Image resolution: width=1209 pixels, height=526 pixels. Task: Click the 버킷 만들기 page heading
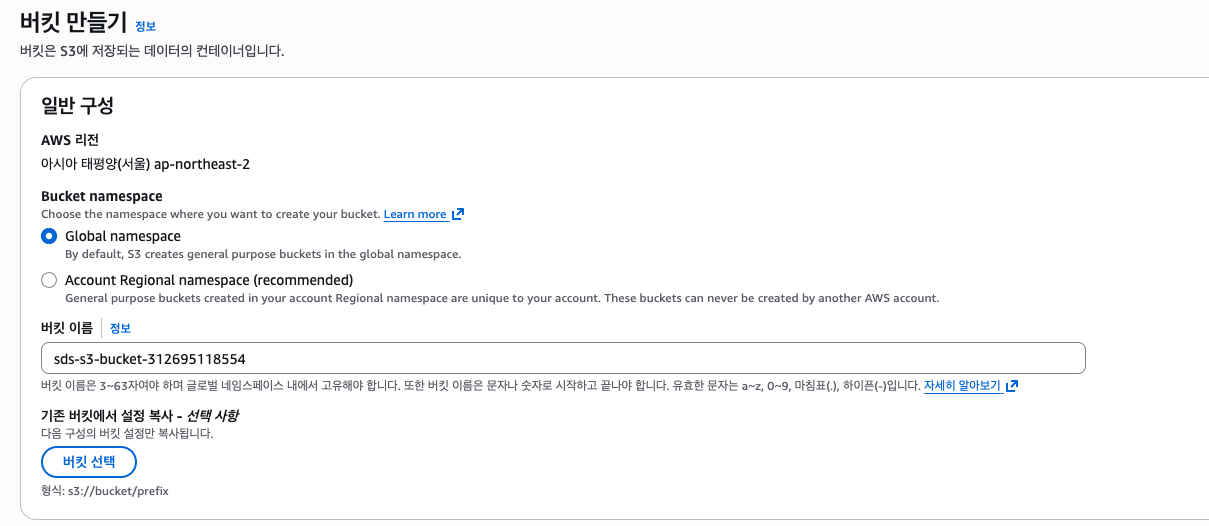point(73,23)
